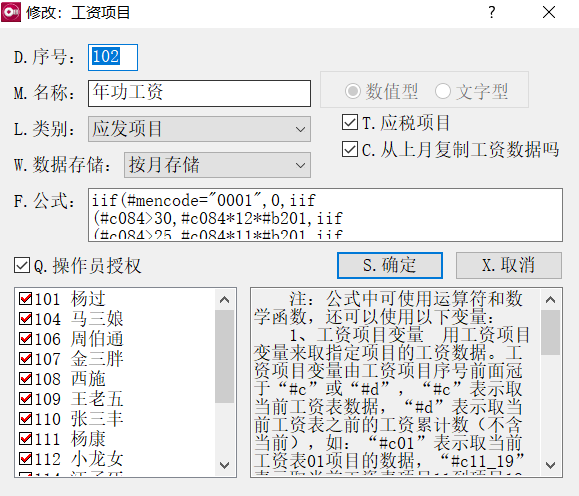Select the 文字型 radio button
Viewport: 579px width, 496px height.
443,91
